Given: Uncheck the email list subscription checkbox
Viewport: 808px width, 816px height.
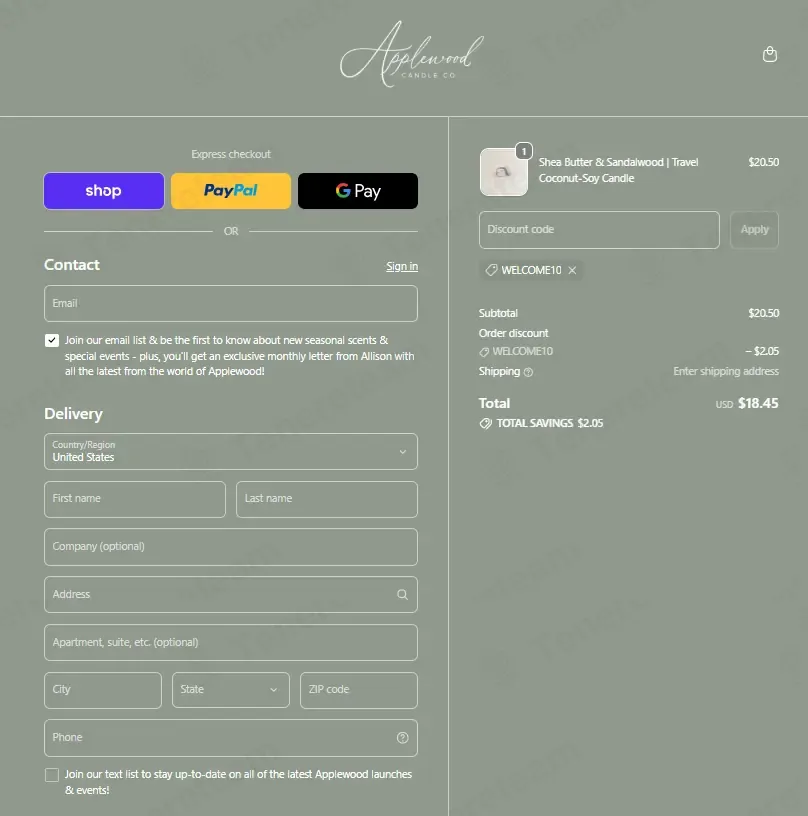Looking at the screenshot, I should pos(52,340).
